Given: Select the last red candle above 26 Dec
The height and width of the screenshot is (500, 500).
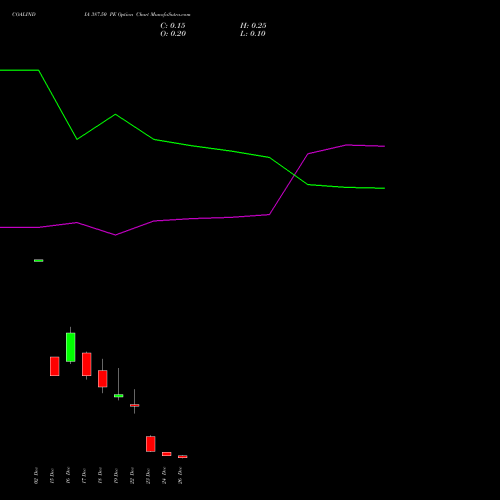Looking at the screenshot, I should [x=183, y=457].
